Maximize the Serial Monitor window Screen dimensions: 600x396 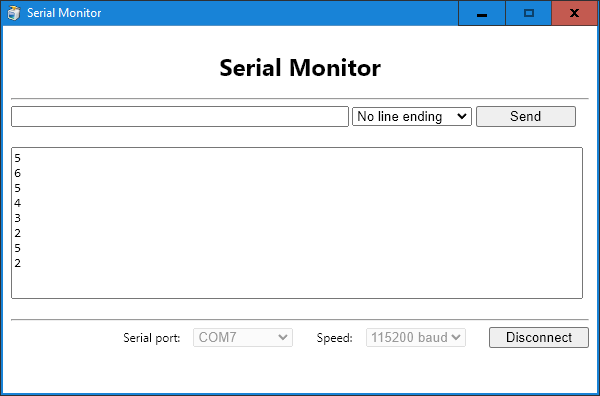point(528,13)
